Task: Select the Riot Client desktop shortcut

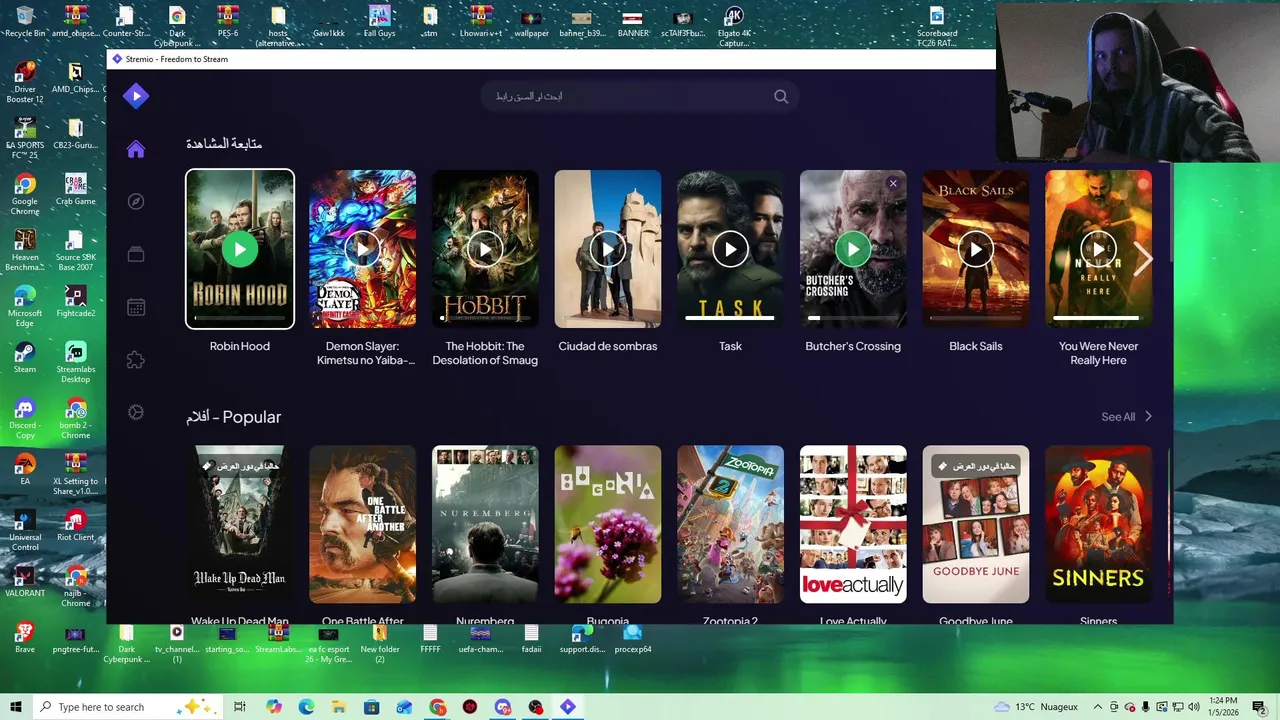Action: 75,526
